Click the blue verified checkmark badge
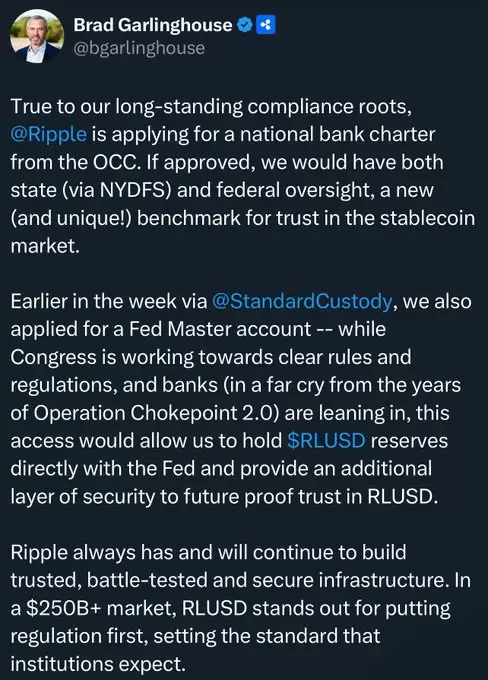Screen dimensions: 488x680 (245, 25)
